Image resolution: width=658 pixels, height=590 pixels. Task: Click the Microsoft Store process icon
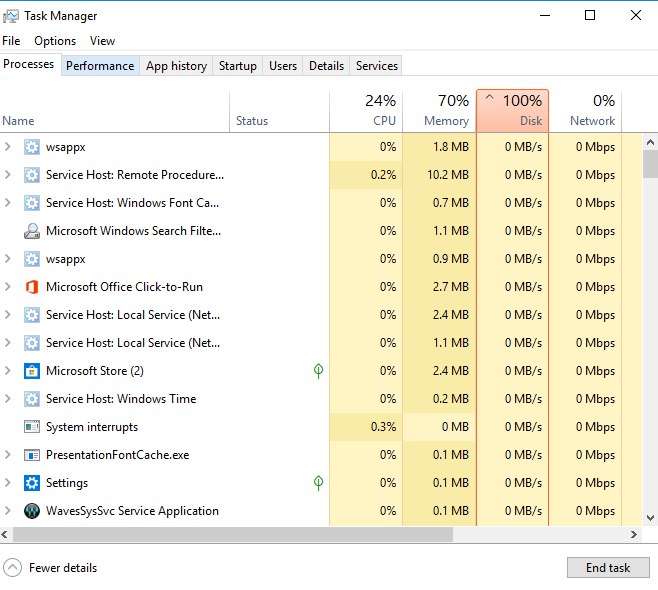pos(32,371)
